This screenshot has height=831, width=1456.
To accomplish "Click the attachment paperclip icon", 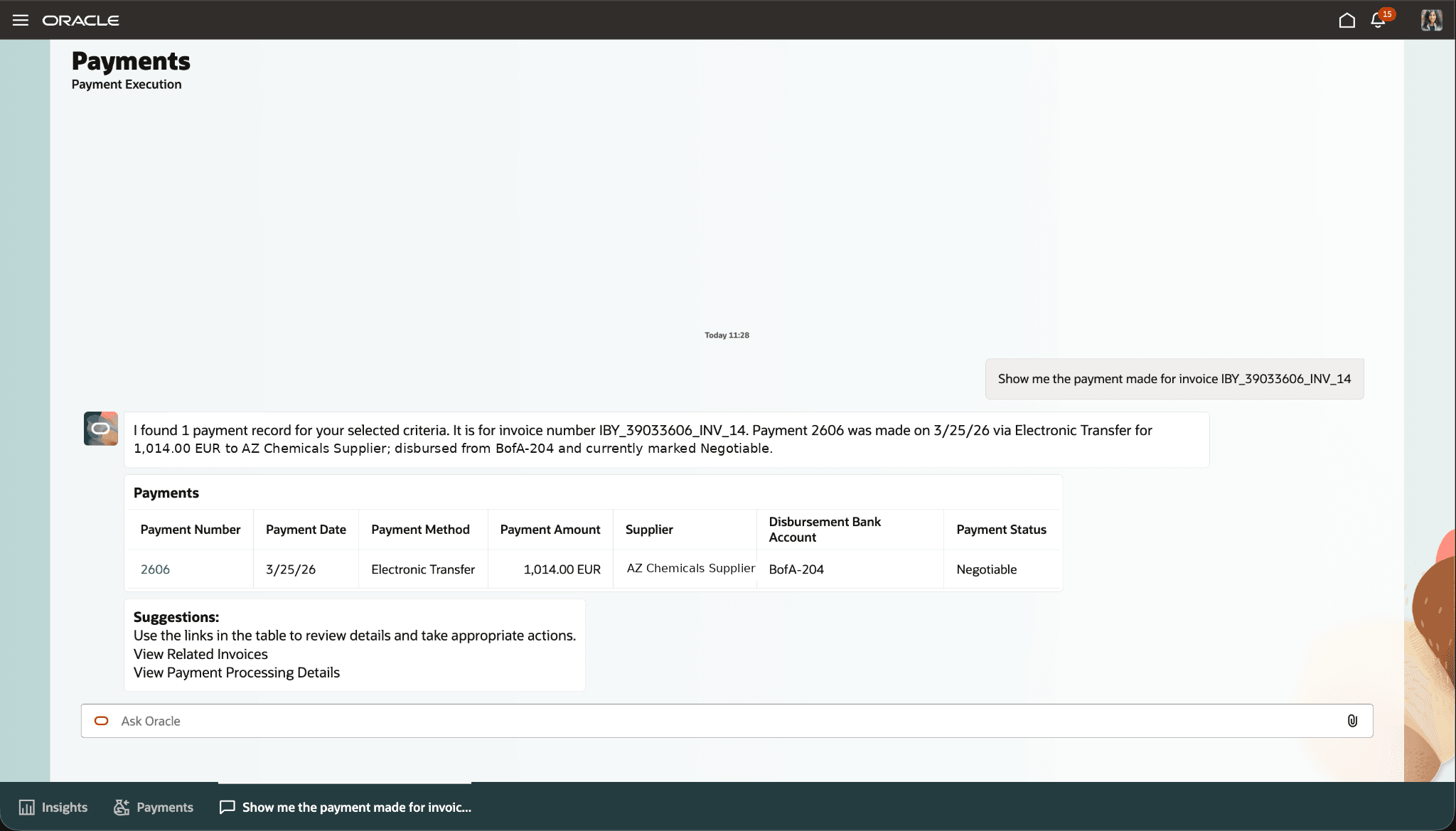I will point(1352,721).
